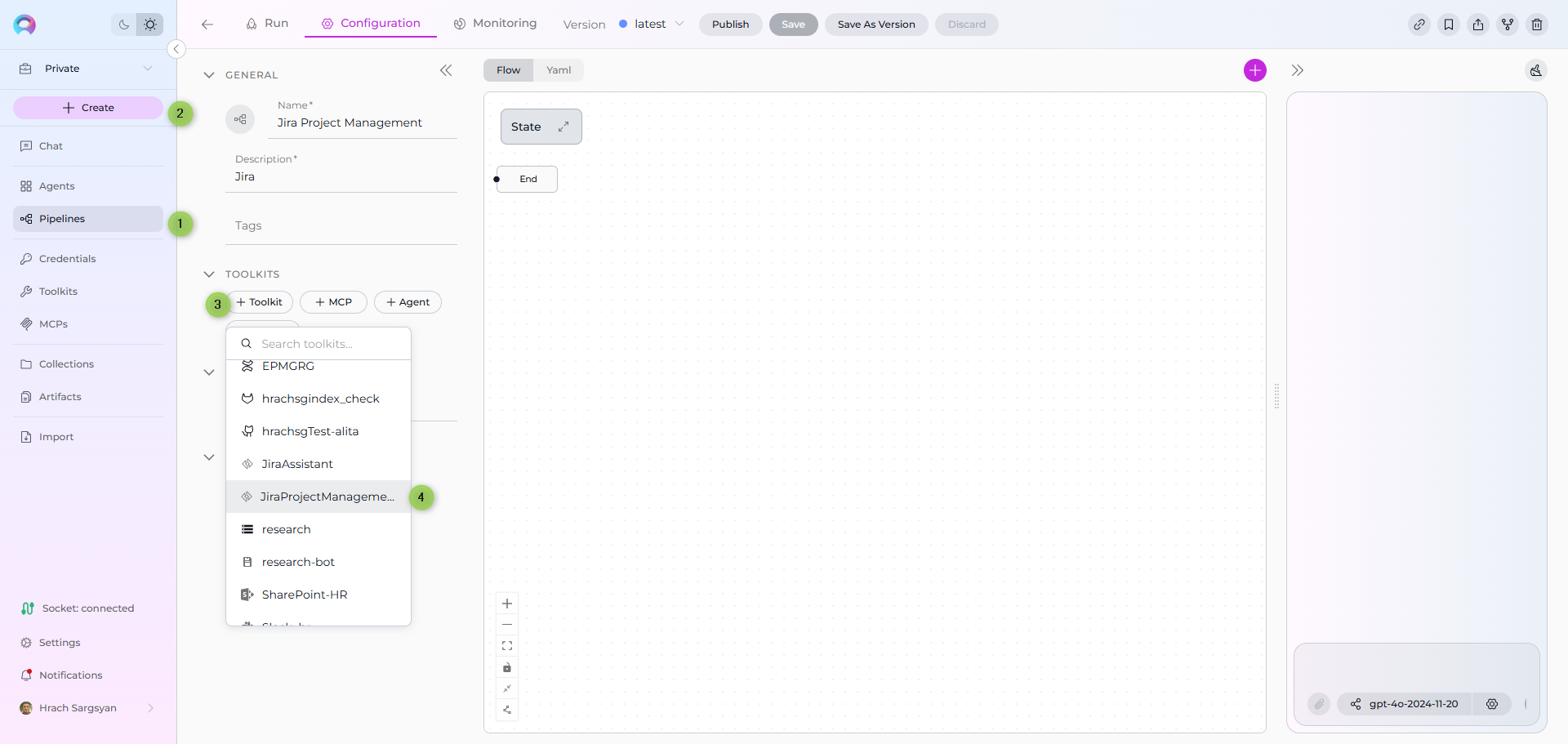
Task: Enable light mode with sun icon
Action: [x=150, y=25]
